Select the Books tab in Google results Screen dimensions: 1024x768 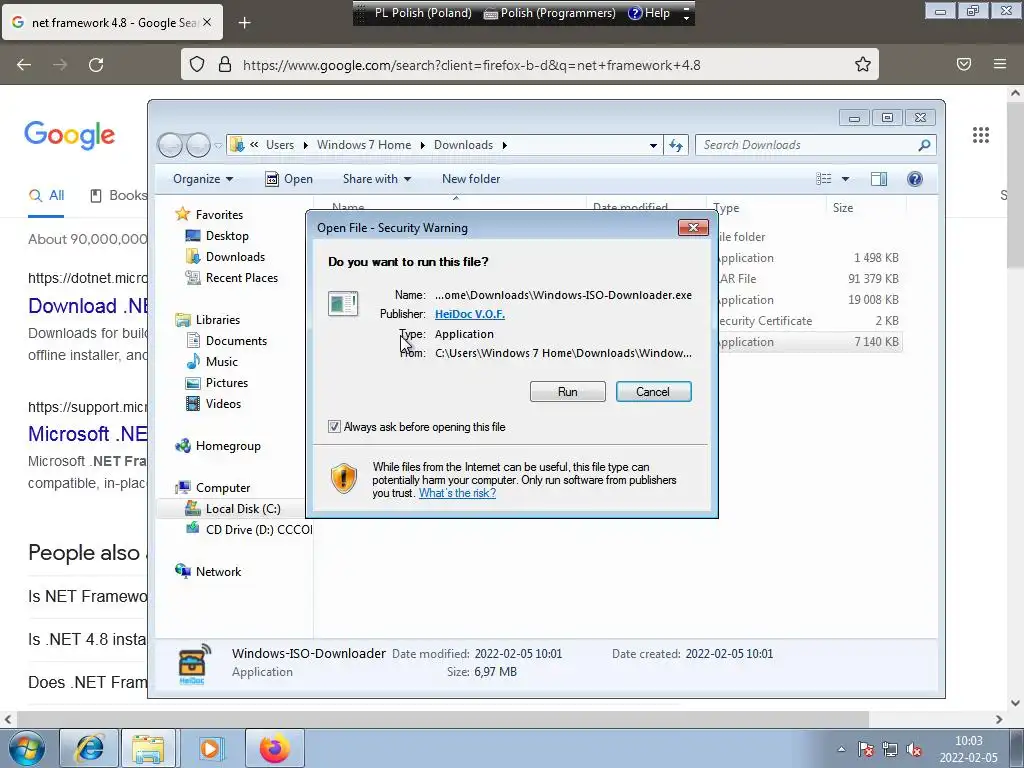point(118,195)
